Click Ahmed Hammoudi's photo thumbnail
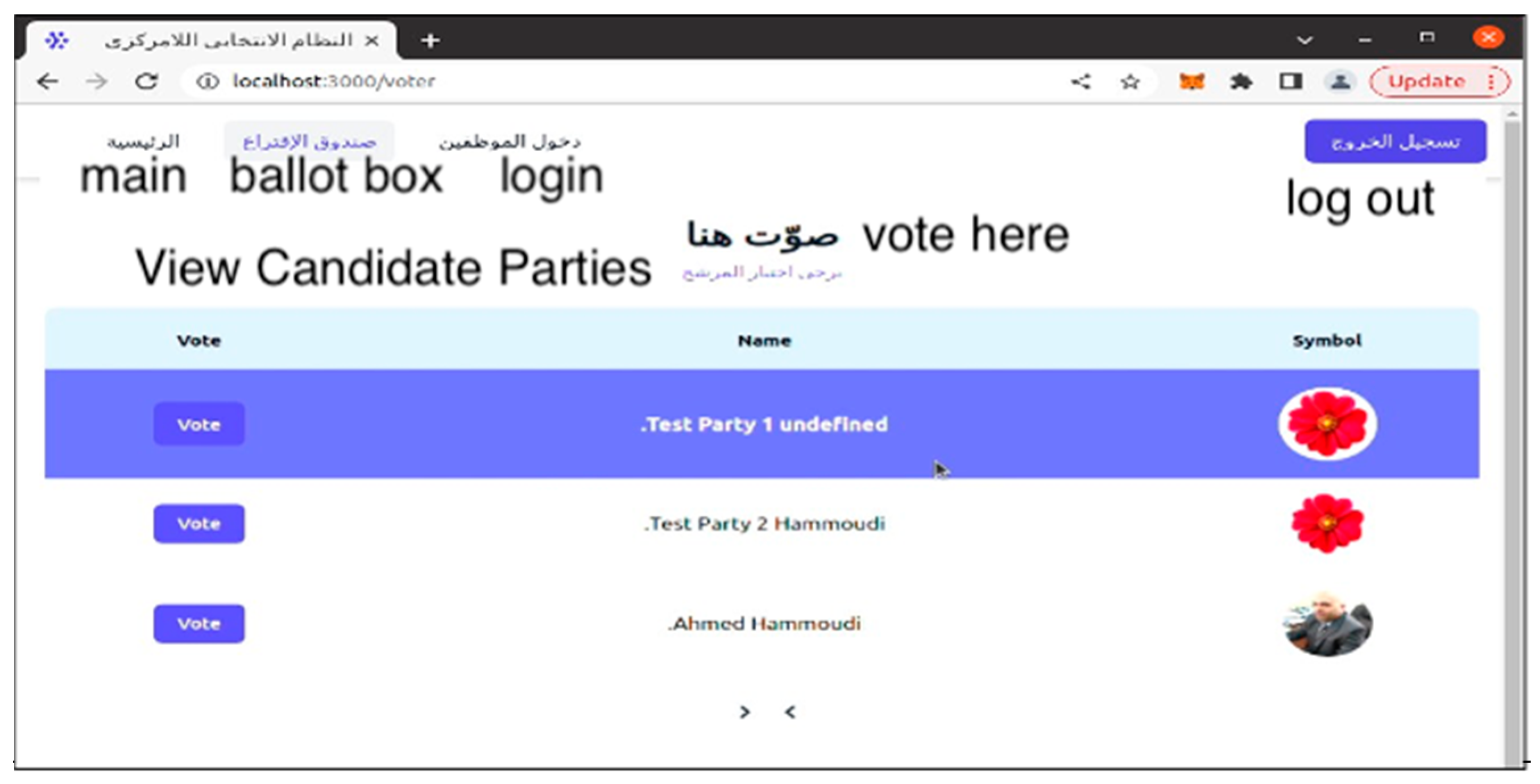1540x784 pixels. (x=1327, y=624)
